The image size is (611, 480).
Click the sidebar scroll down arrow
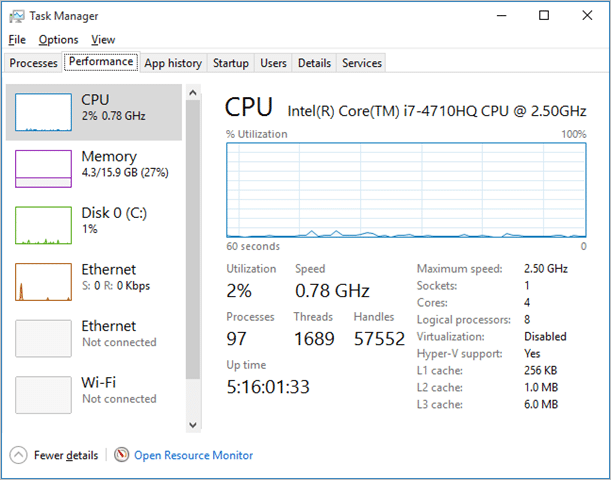(x=193, y=425)
